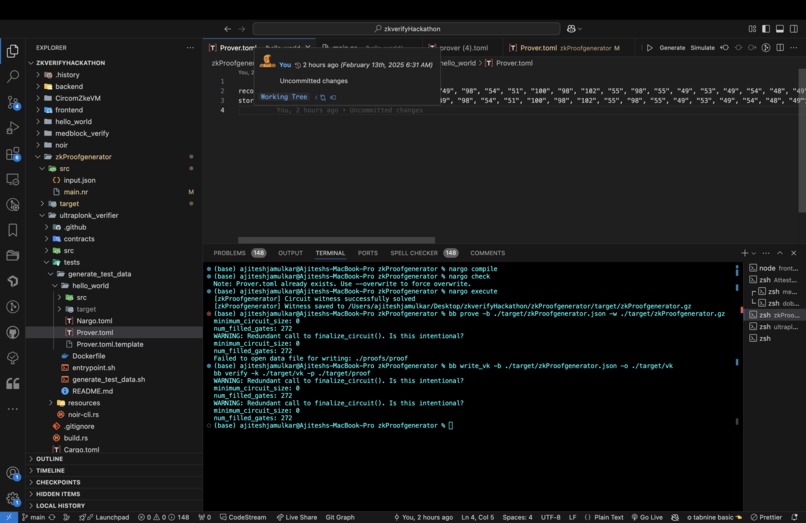This screenshot has height=523, width=806.
Task: Switch to the COMMENTS panel tab
Action: point(487,253)
